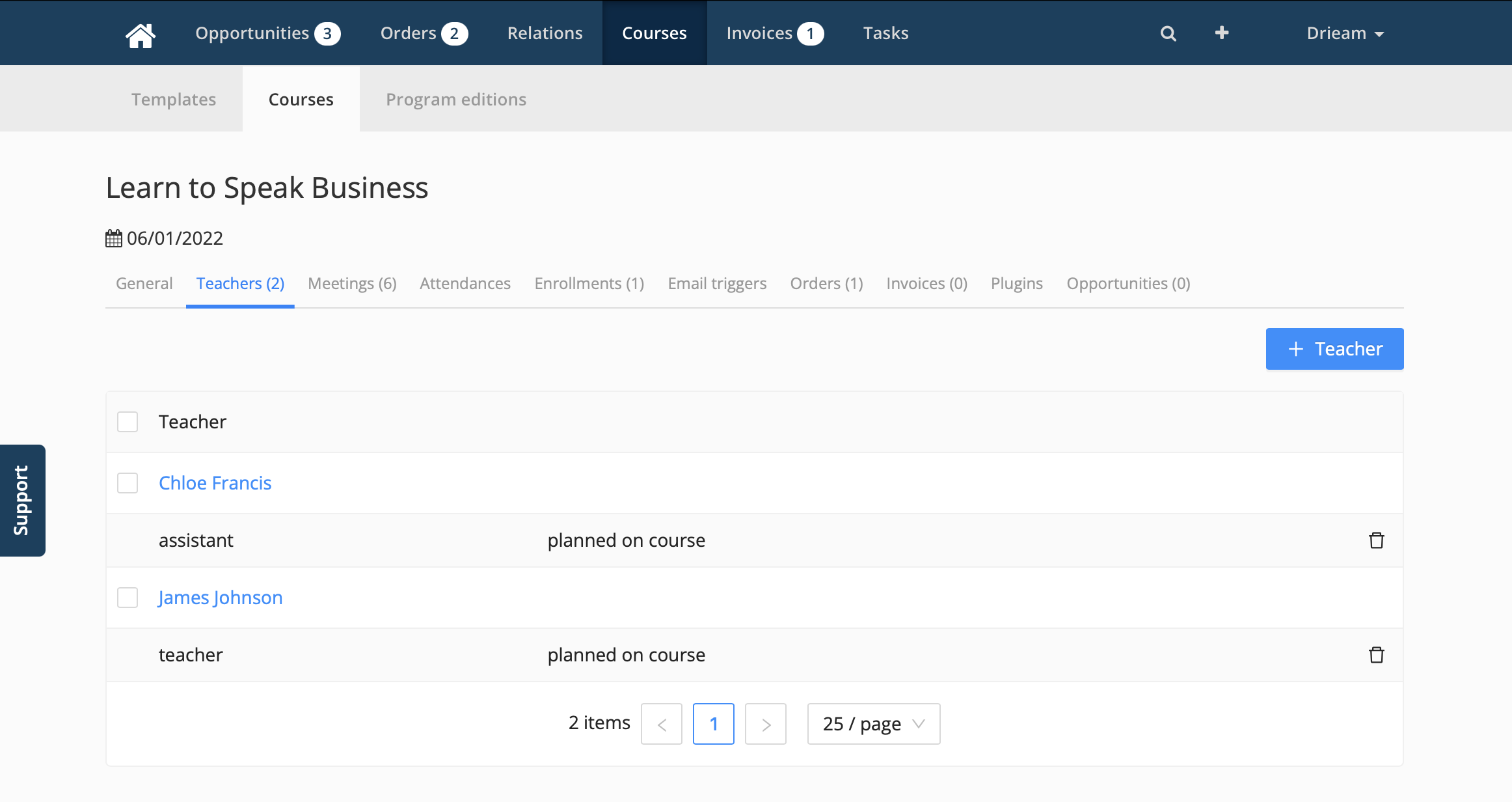
Task: Open the search magnifier icon
Action: tap(1168, 33)
